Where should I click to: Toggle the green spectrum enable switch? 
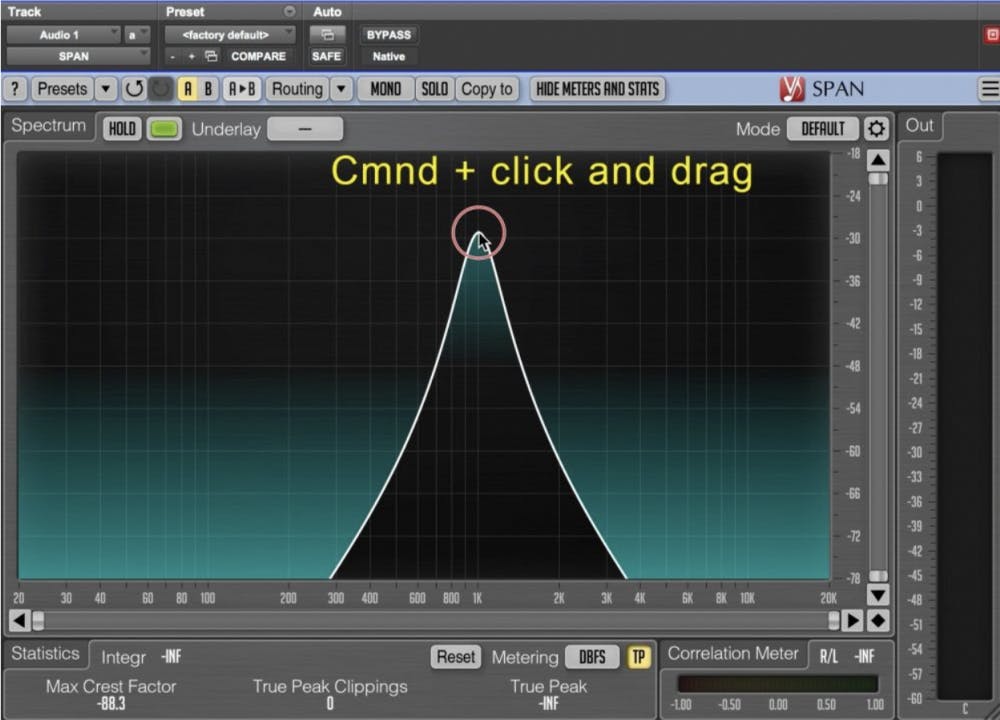[x=164, y=129]
